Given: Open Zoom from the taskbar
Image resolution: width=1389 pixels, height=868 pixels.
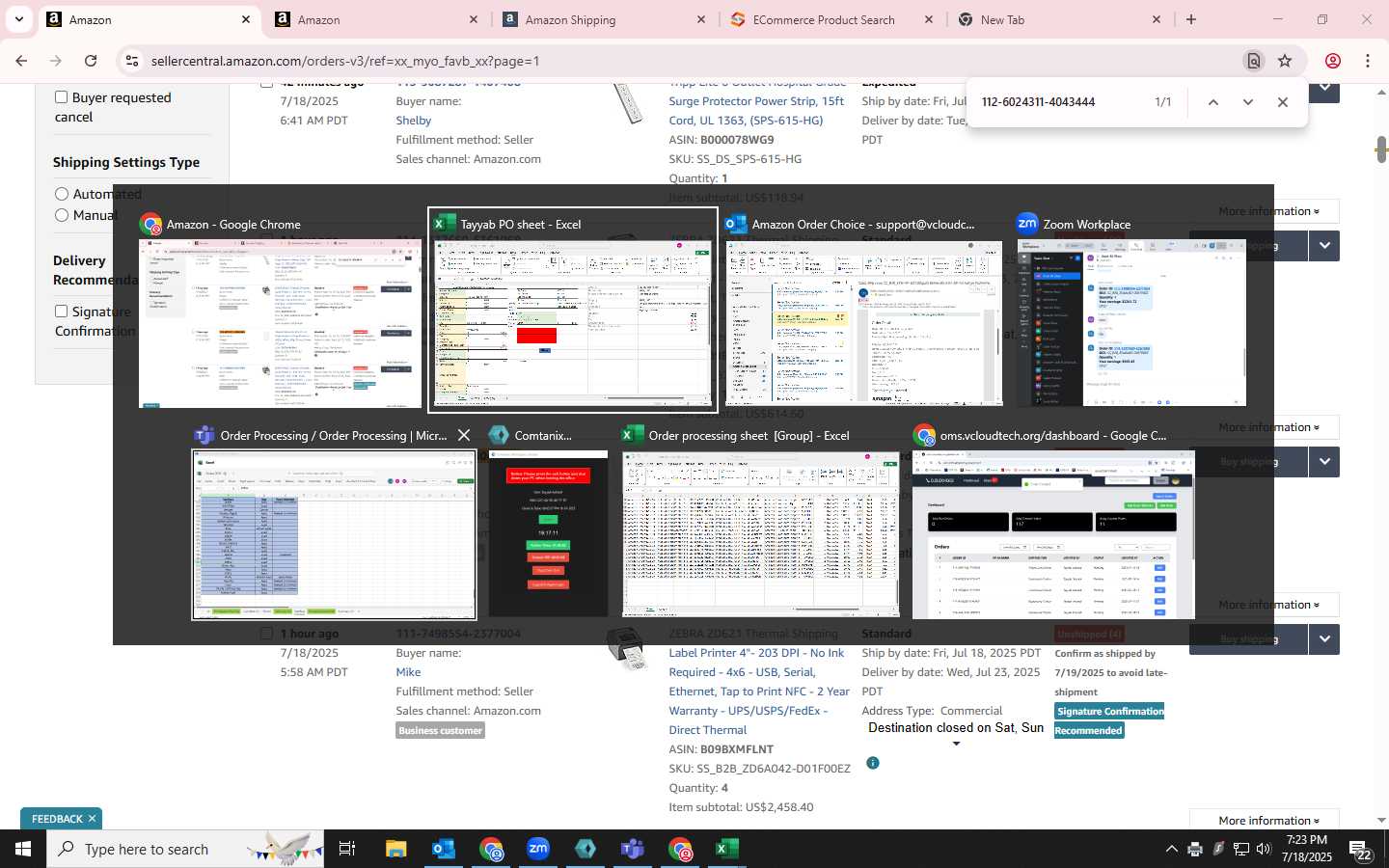Looking at the screenshot, I should (538, 849).
